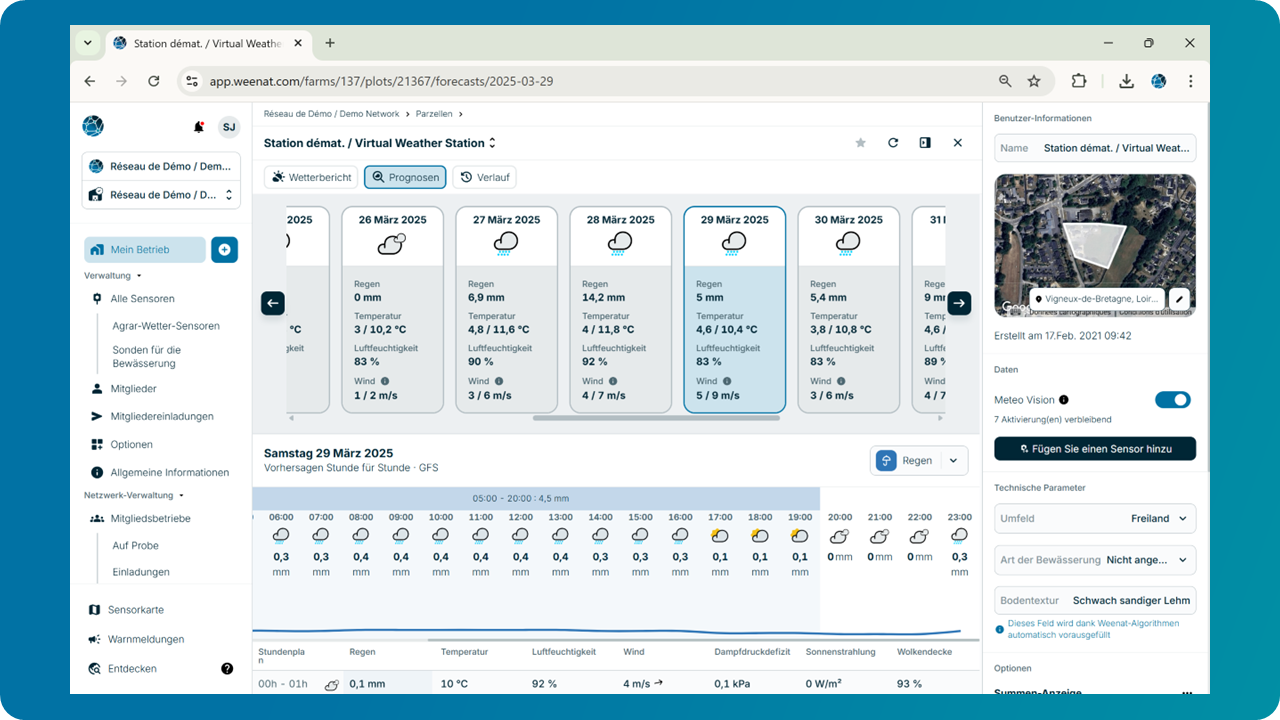
Task: Open Entdecken in sidebar
Action: click(x=122, y=668)
